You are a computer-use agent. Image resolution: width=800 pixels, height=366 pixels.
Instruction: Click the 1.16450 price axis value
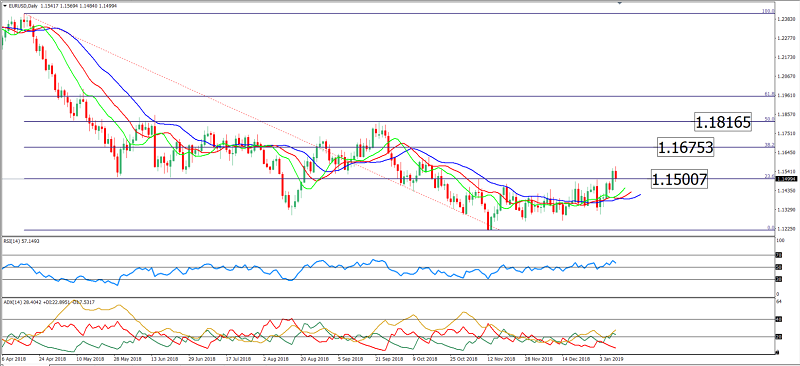pyautogui.click(x=785, y=153)
